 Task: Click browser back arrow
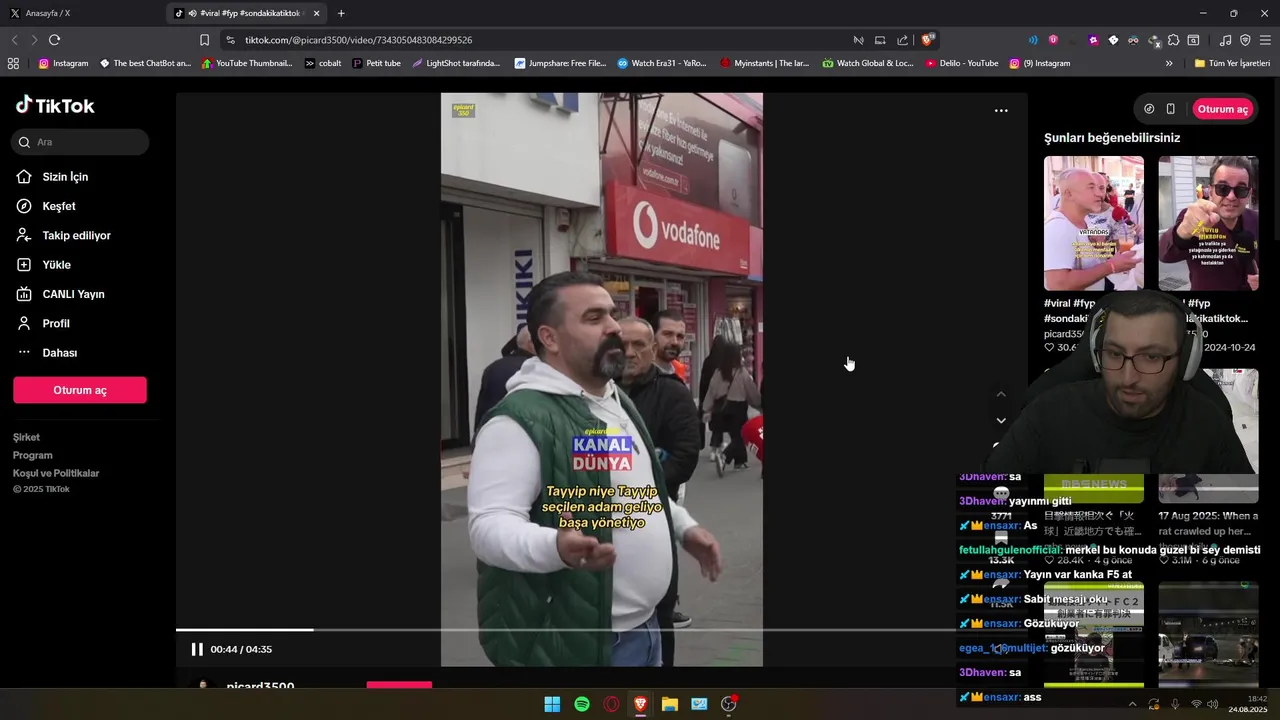tap(14, 40)
